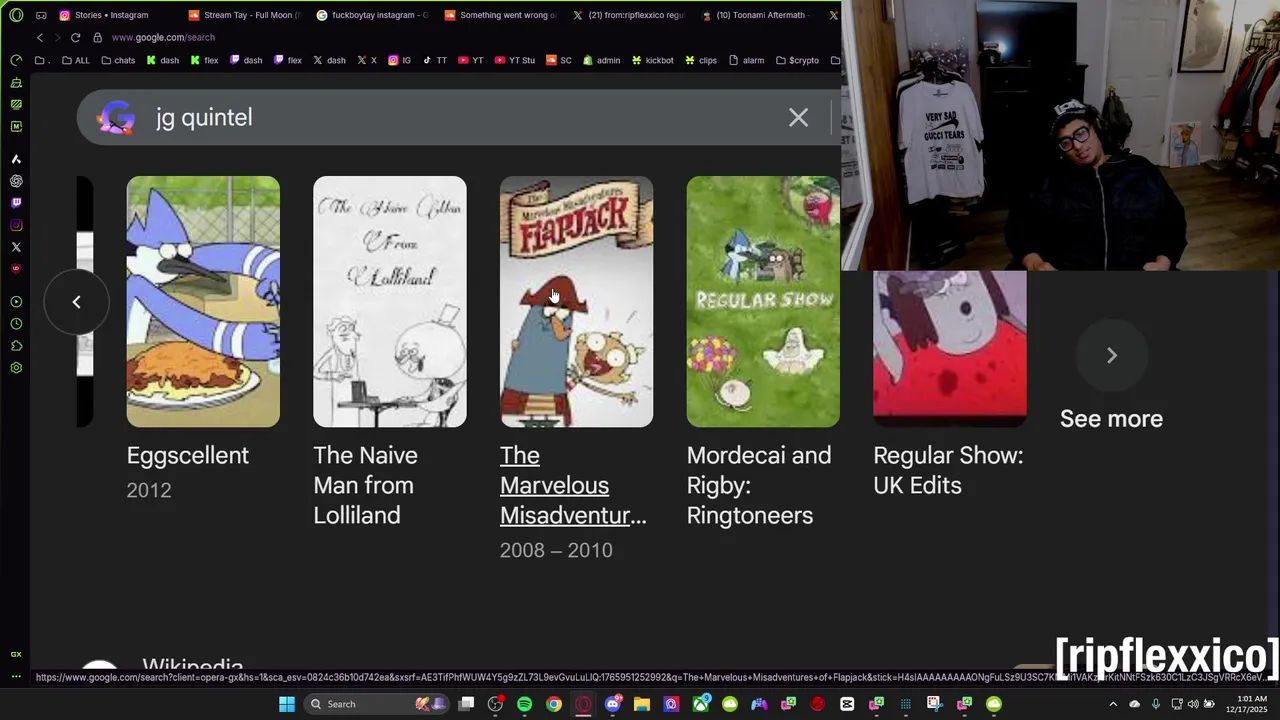
Task: Open the history clock sidebar icon
Action: tap(16, 324)
